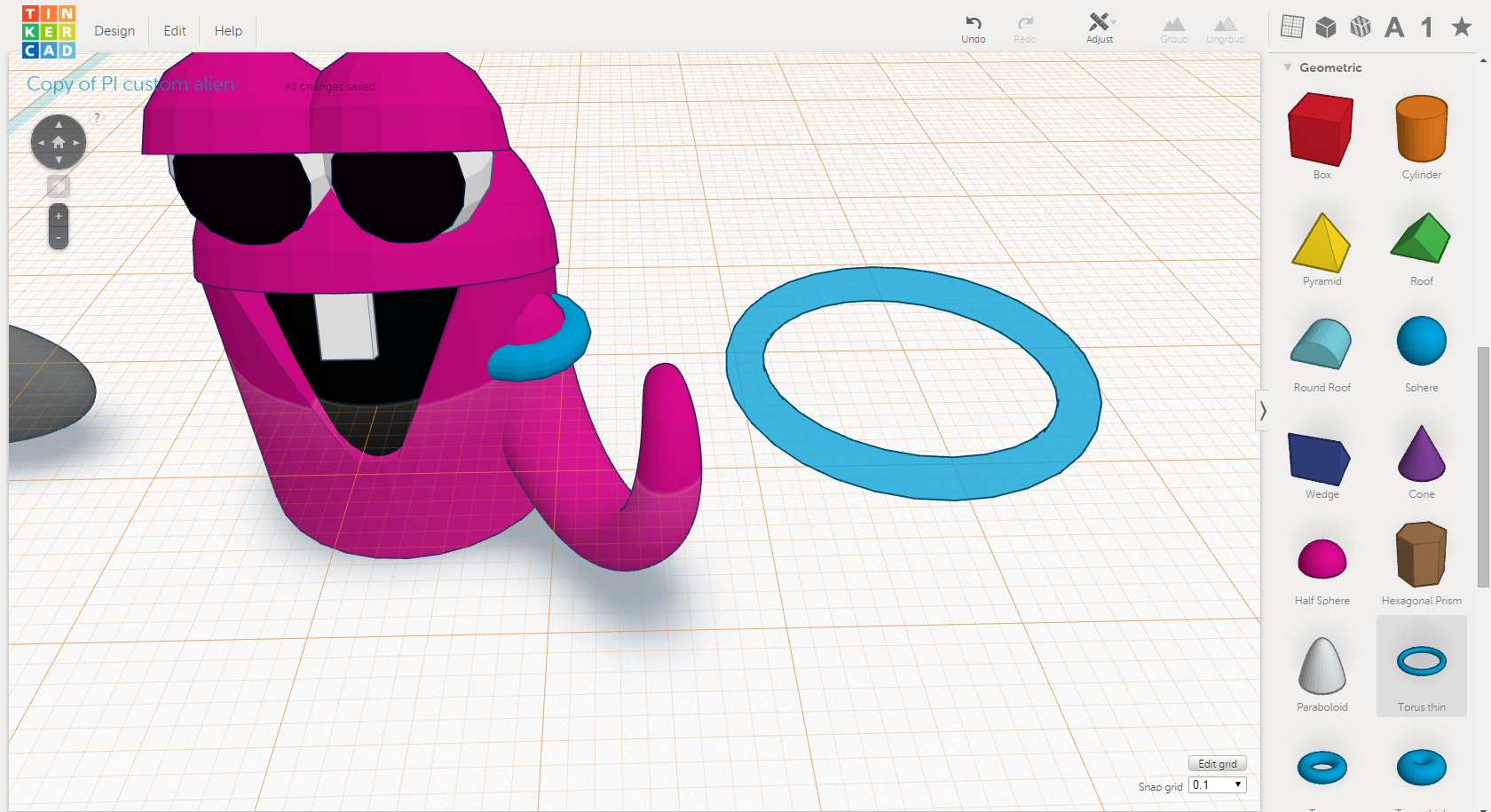Open the Adjust tools dropdown
The width and height of the screenshot is (1491, 812).
pos(1100,29)
